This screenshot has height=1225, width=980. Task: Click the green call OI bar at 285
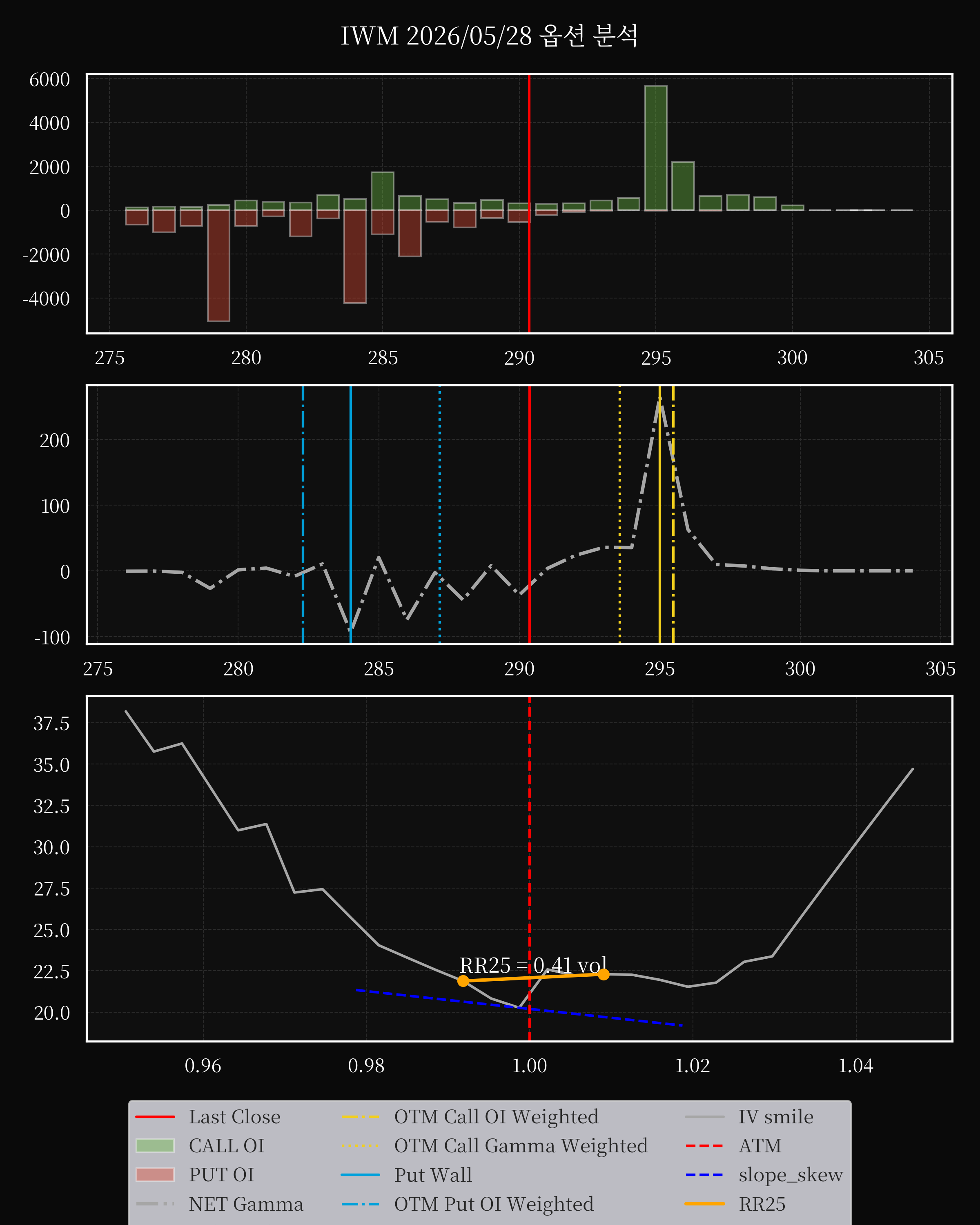[382, 192]
